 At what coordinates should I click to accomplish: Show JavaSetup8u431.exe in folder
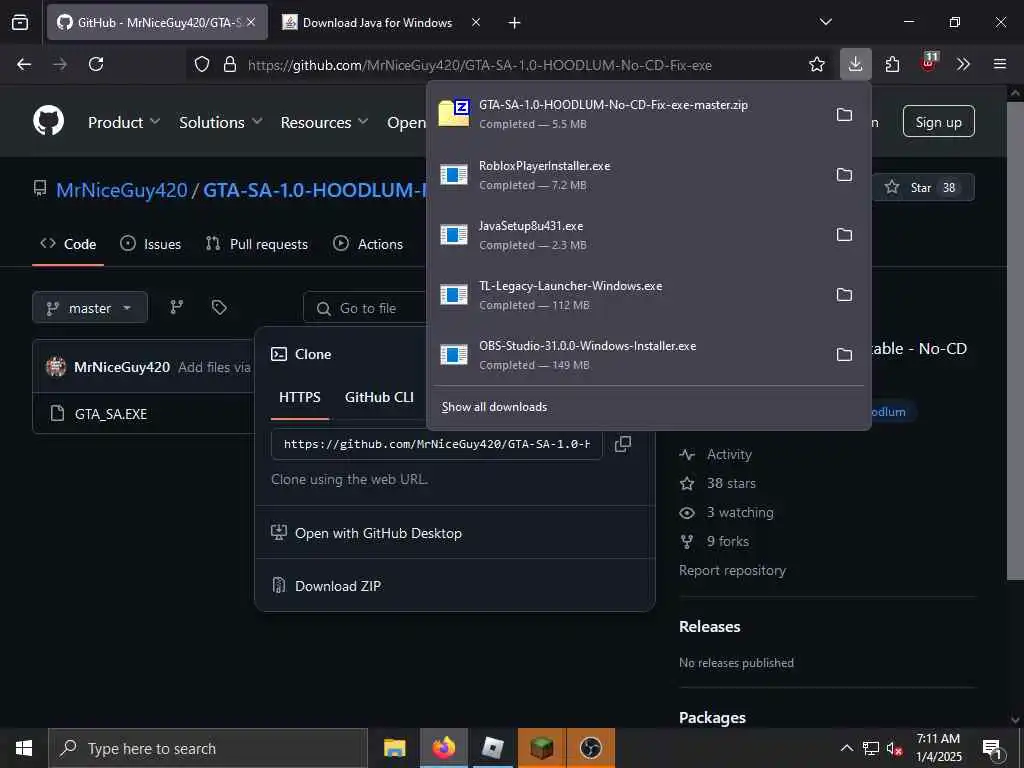click(844, 234)
